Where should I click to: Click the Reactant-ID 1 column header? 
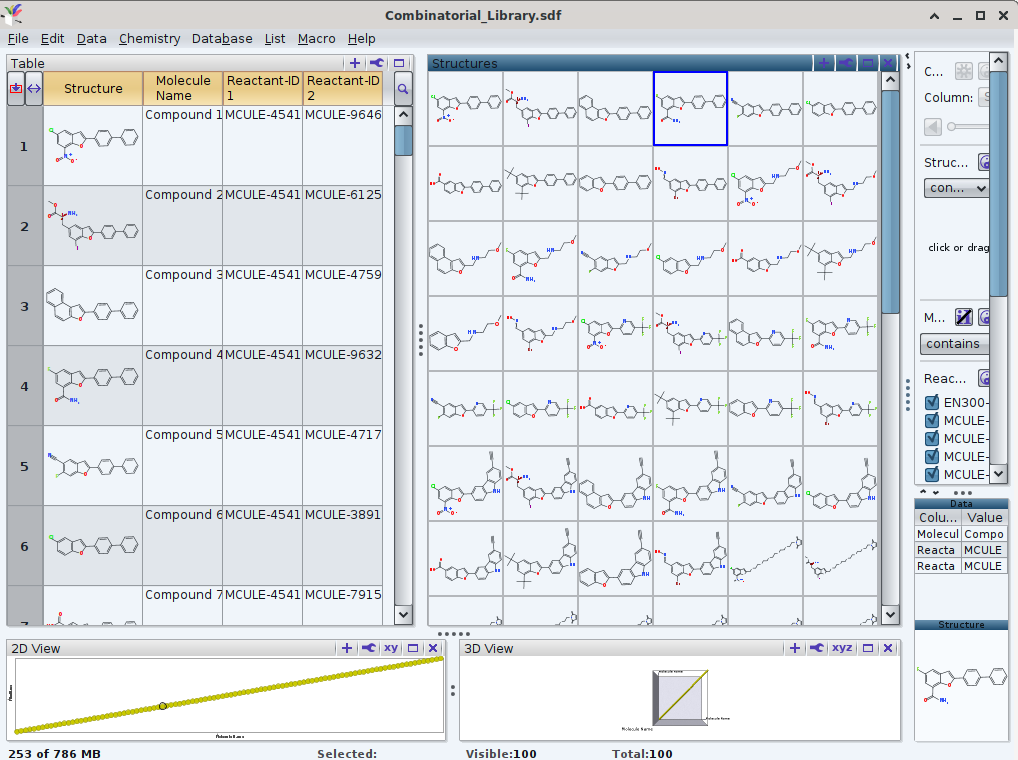(x=262, y=88)
